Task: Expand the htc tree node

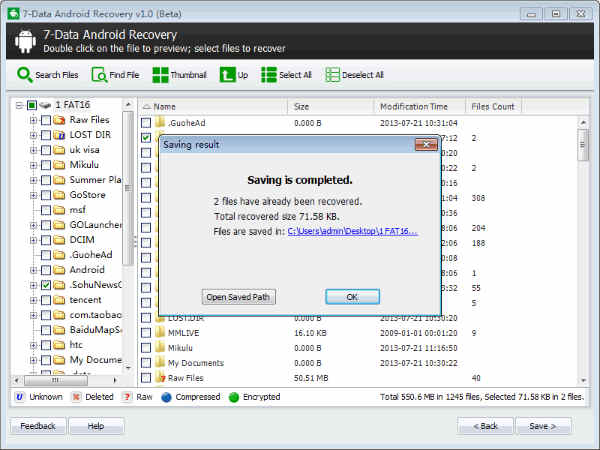Action: tap(33, 345)
